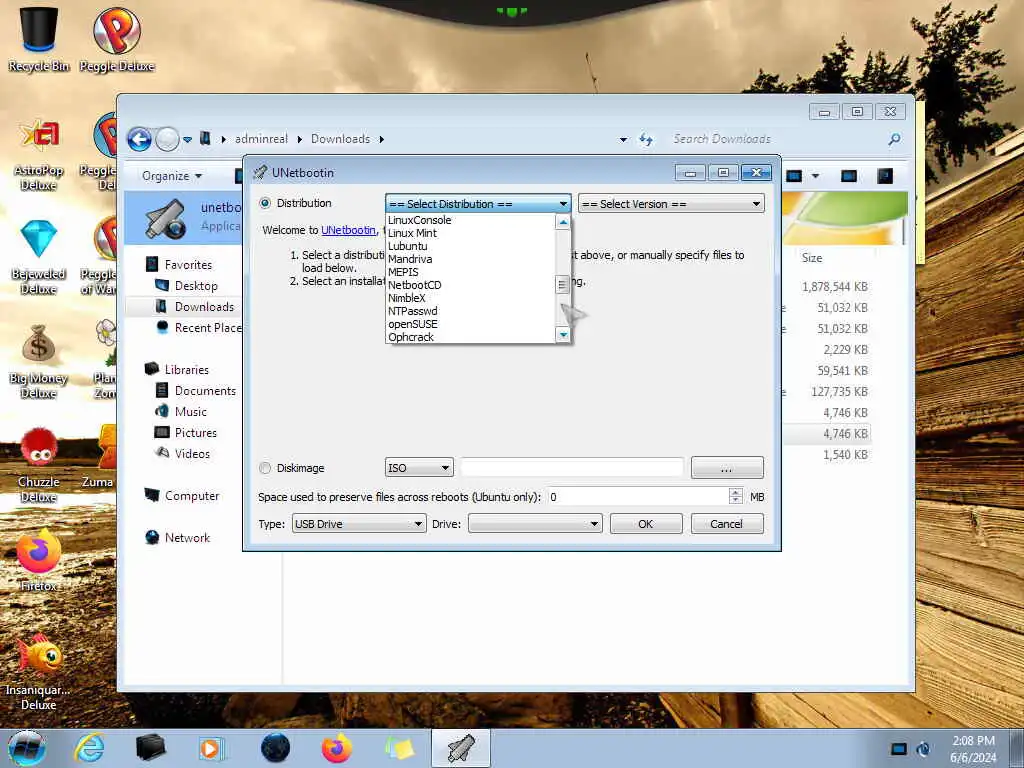Image resolution: width=1024 pixels, height=768 pixels.
Task: Click the distribution list scroll down arrow
Action: point(562,335)
